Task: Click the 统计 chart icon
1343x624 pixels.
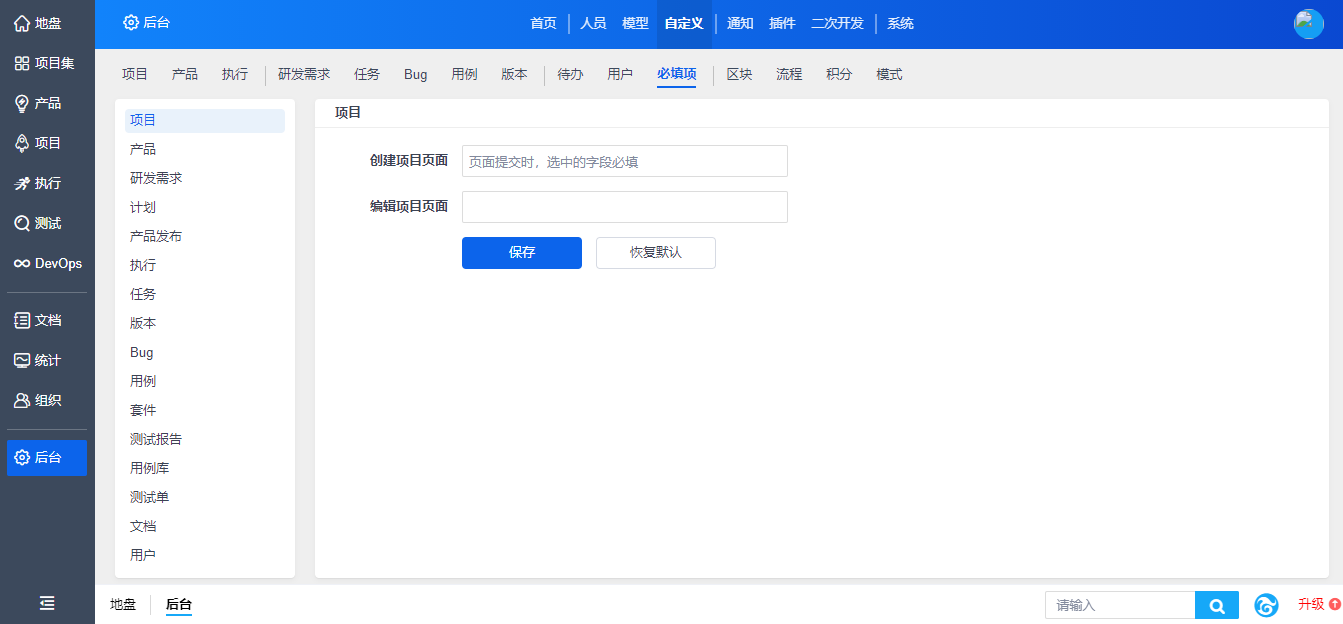Action: (x=21, y=360)
